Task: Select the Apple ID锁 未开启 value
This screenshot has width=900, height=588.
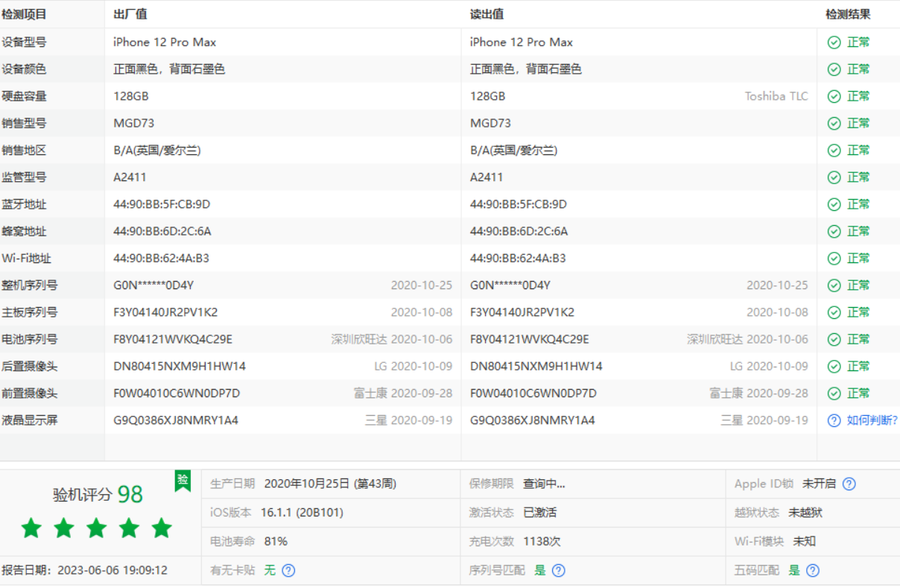Action: 819,484
